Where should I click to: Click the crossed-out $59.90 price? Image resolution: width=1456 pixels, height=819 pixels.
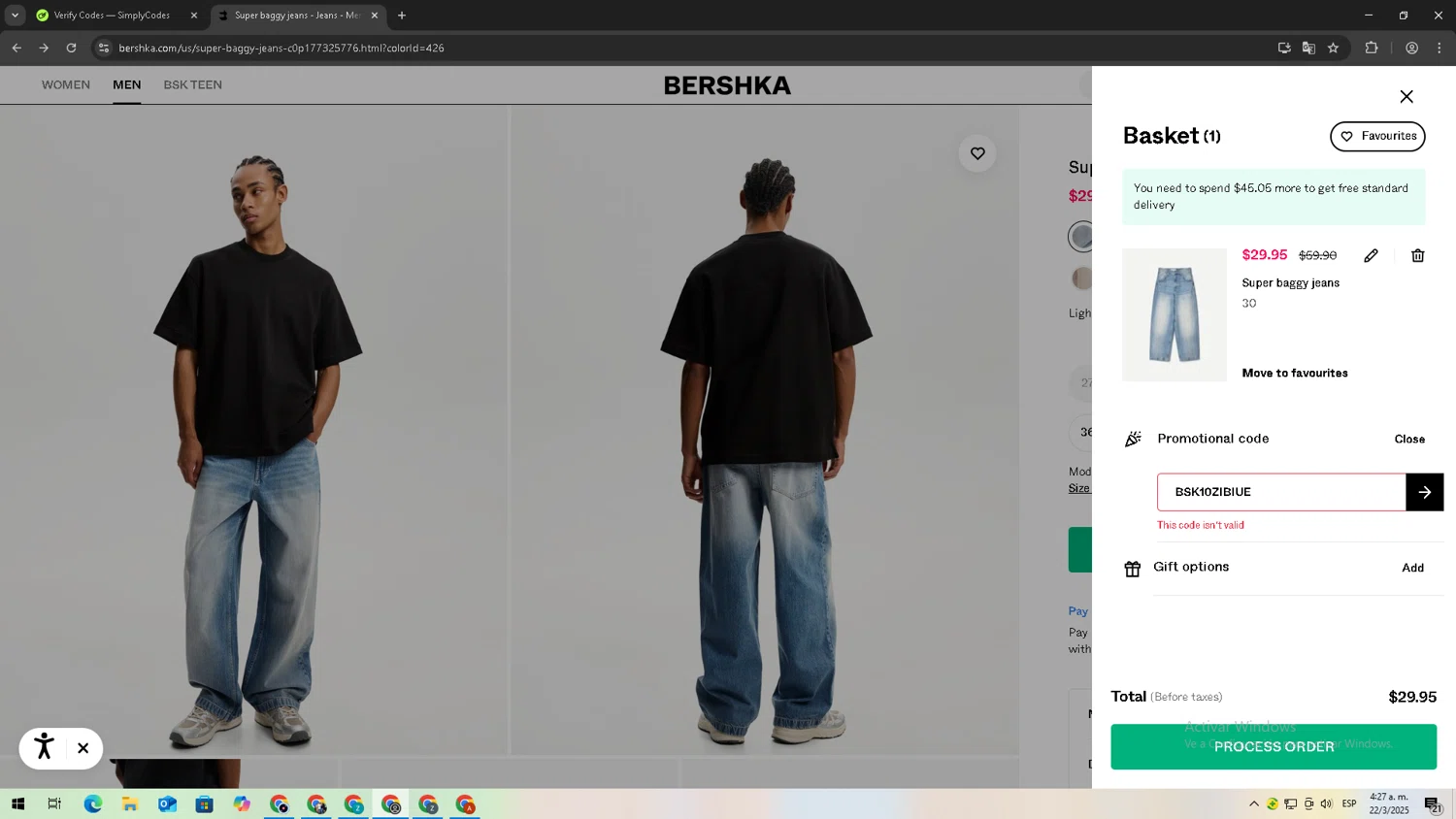pyautogui.click(x=1317, y=255)
